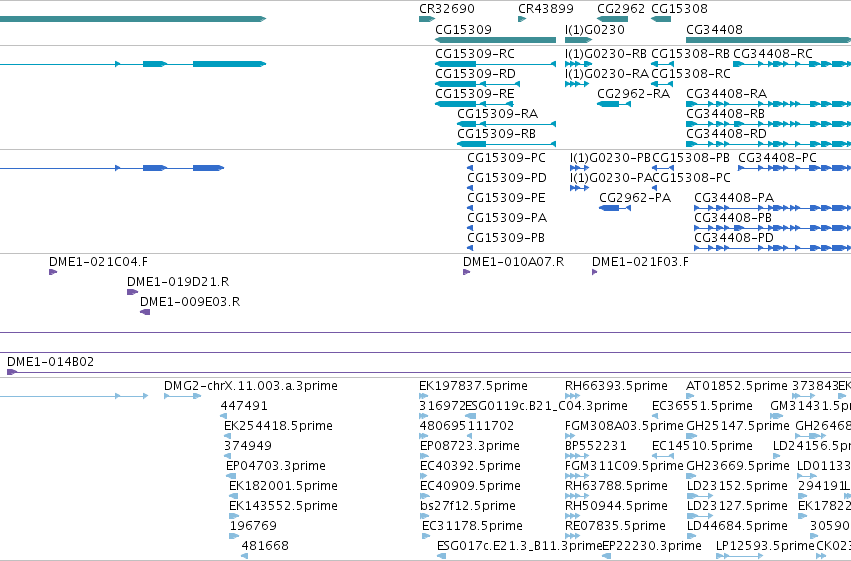
Task: Select transcript CG15309-RA
Action: point(506,124)
